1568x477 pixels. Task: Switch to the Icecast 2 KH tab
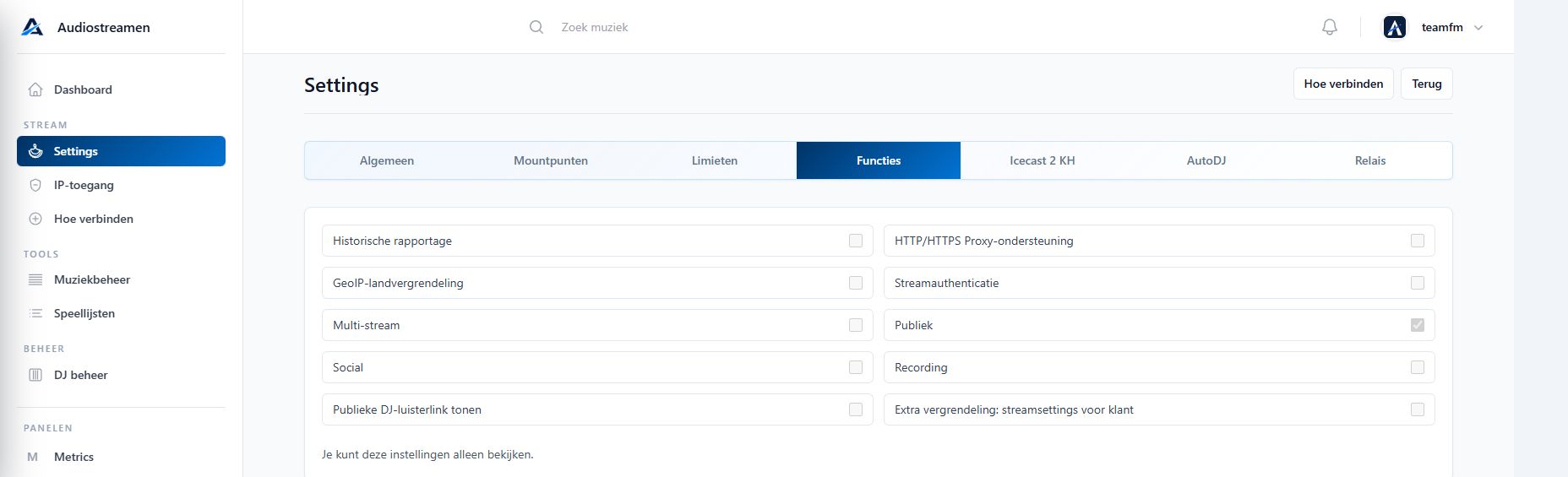click(x=1043, y=160)
